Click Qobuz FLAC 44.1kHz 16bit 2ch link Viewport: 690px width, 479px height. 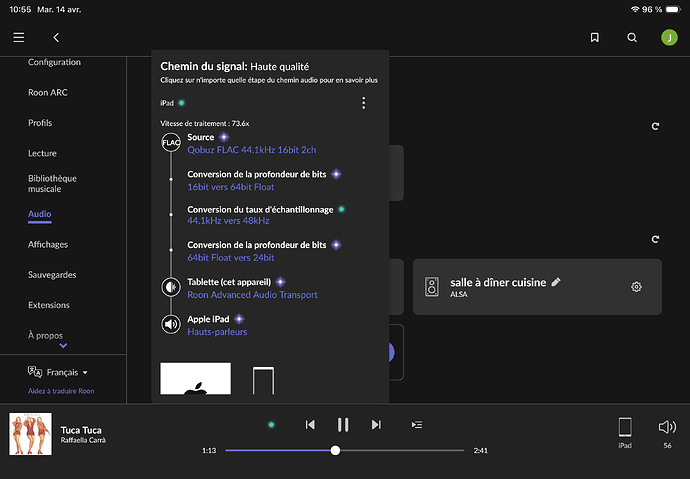252,150
